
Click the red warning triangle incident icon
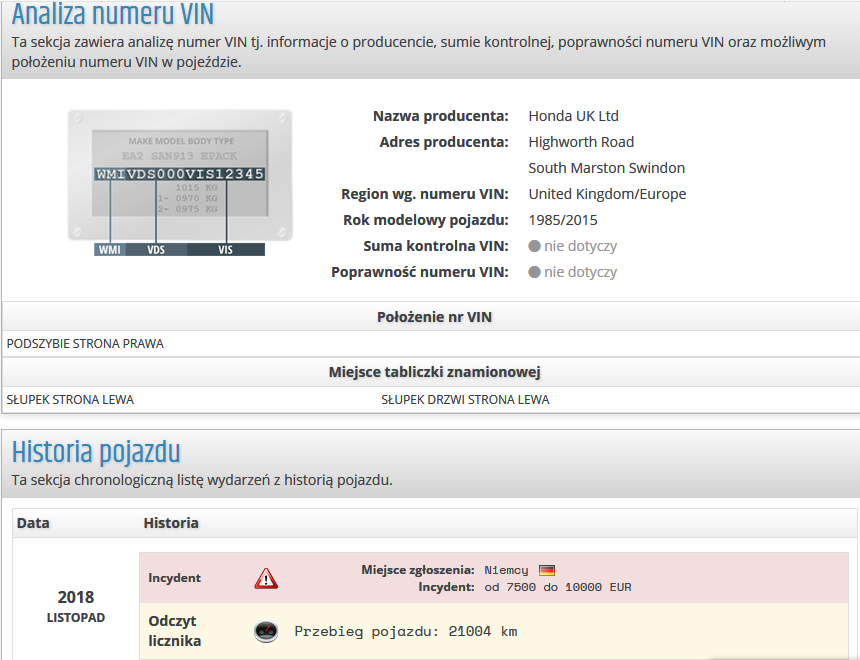point(266,578)
